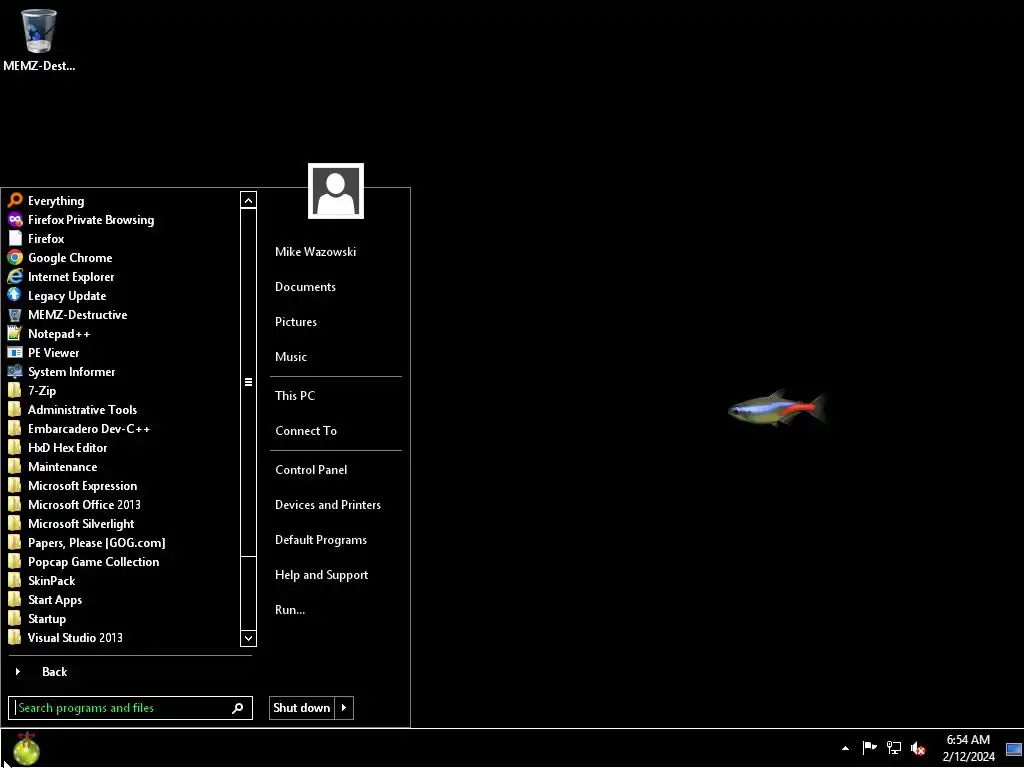Expand Startup folder
The image size is (1024, 768).
[x=37, y=618]
